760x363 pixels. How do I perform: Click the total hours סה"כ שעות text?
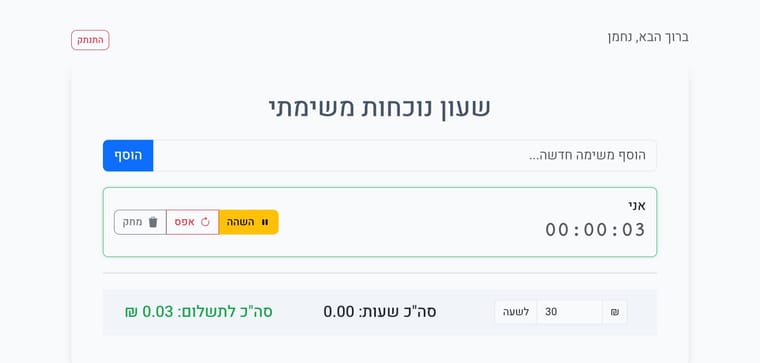(380, 312)
